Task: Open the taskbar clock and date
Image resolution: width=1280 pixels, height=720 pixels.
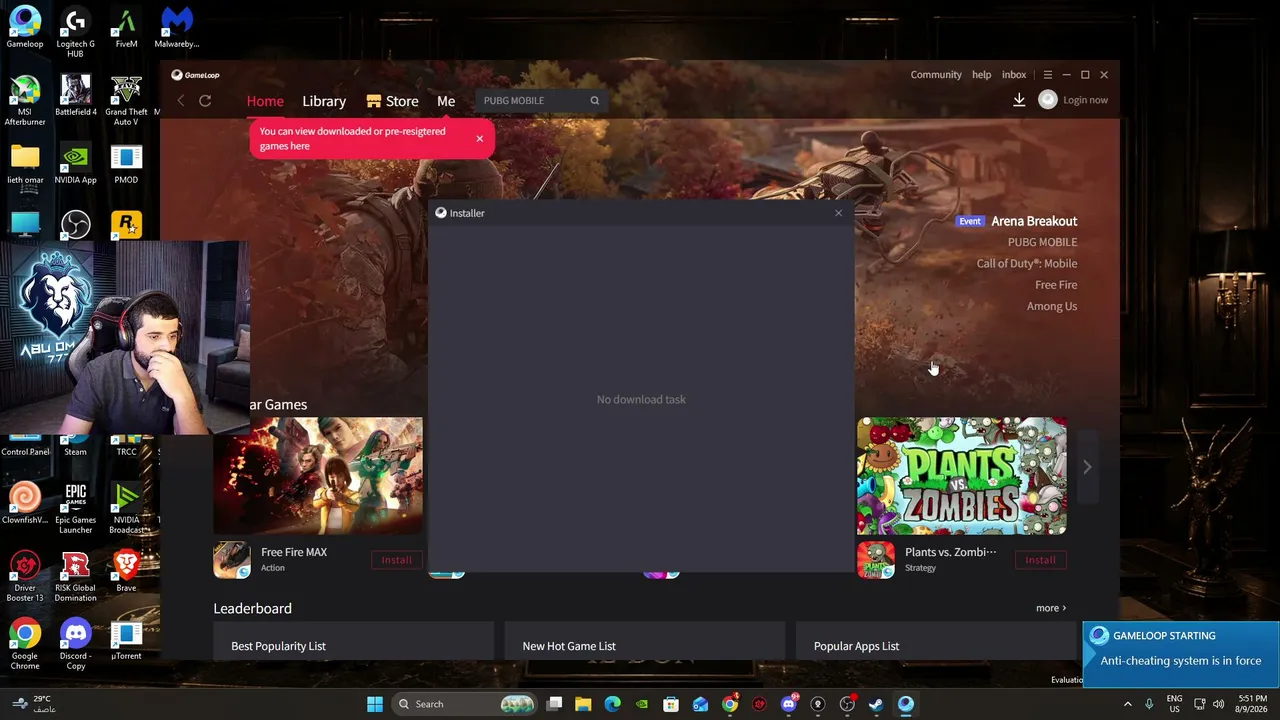Action: (x=1252, y=704)
